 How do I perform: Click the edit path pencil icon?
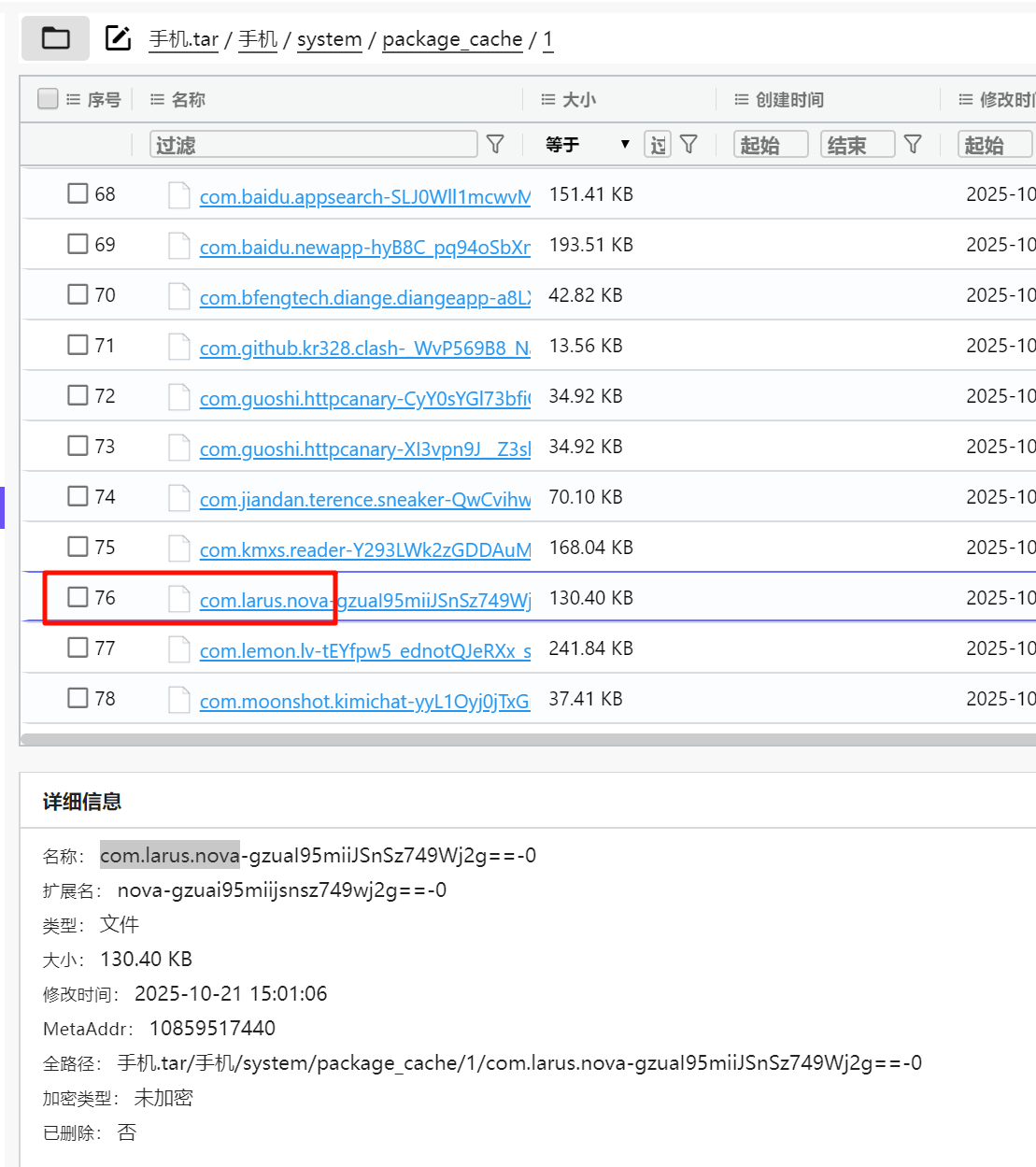click(x=118, y=38)
